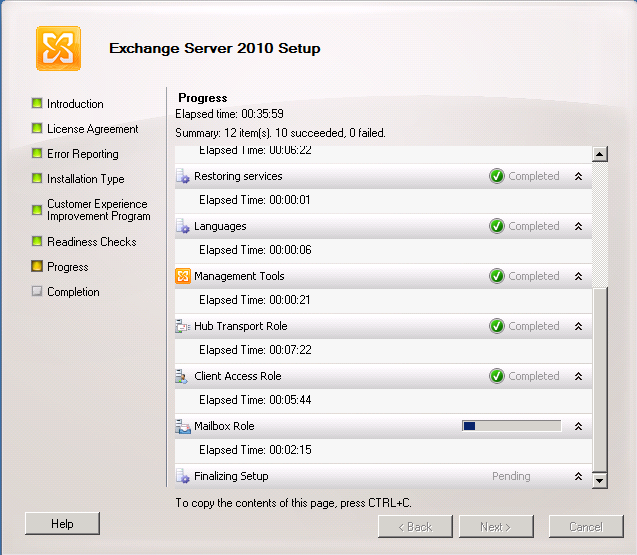637x555 pixels.
Task: Click the Languages task icon
Action: pos(183,226)
